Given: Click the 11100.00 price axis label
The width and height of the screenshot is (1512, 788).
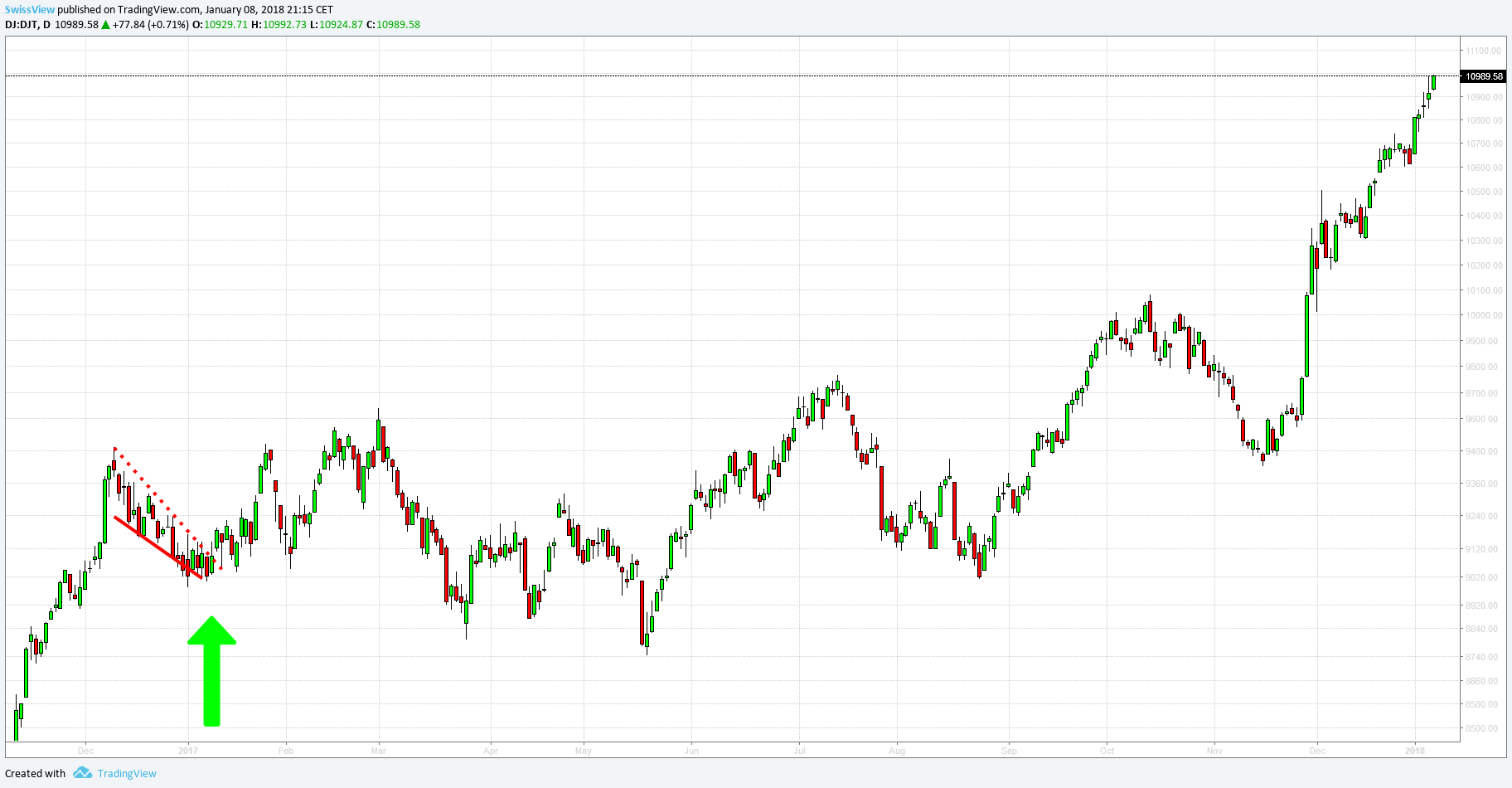Looking at the screenshot, I should (x=1483, y=51).
